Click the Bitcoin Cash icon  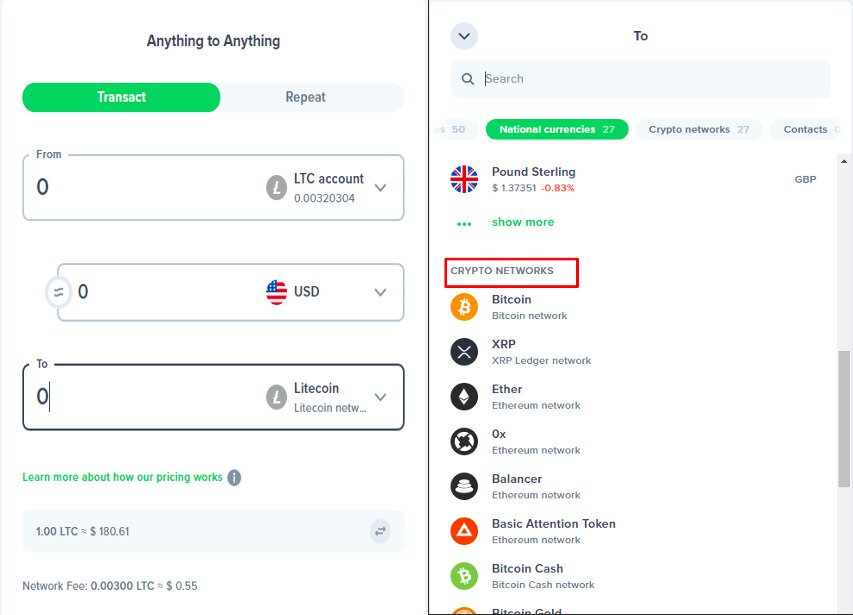[x=464, y=576]
